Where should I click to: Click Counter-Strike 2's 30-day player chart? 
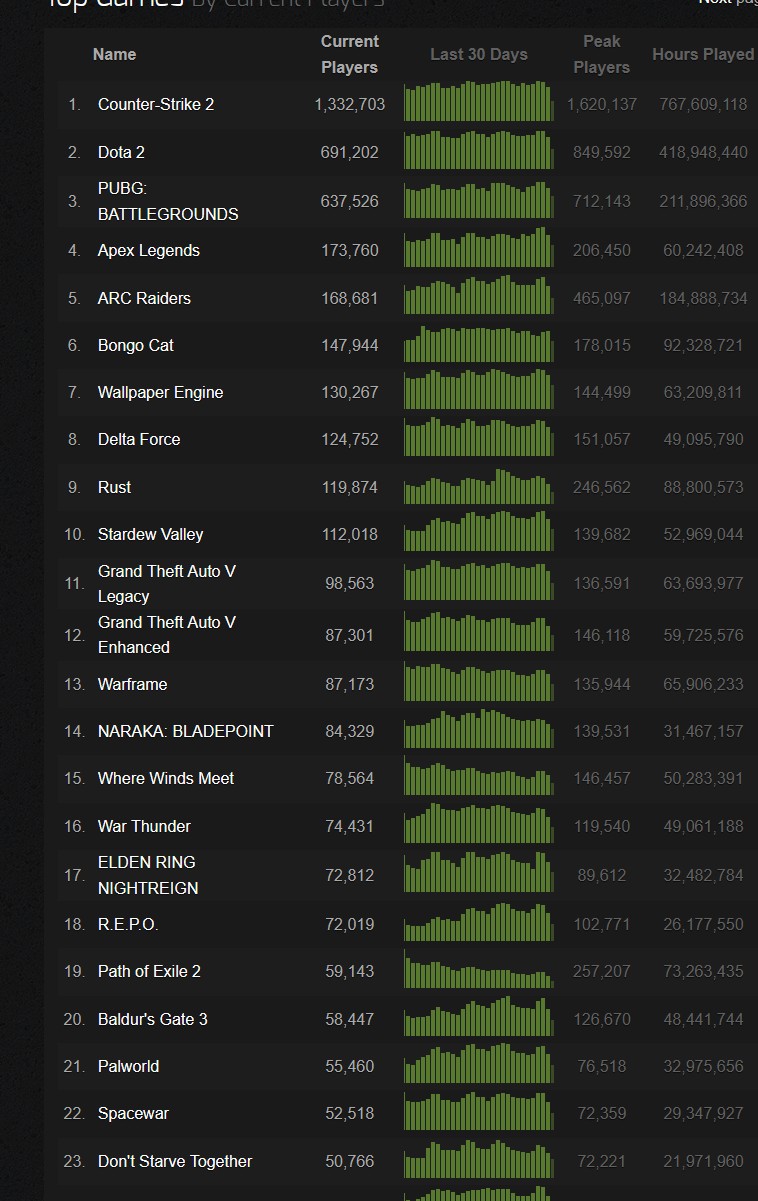coord(479,102)
